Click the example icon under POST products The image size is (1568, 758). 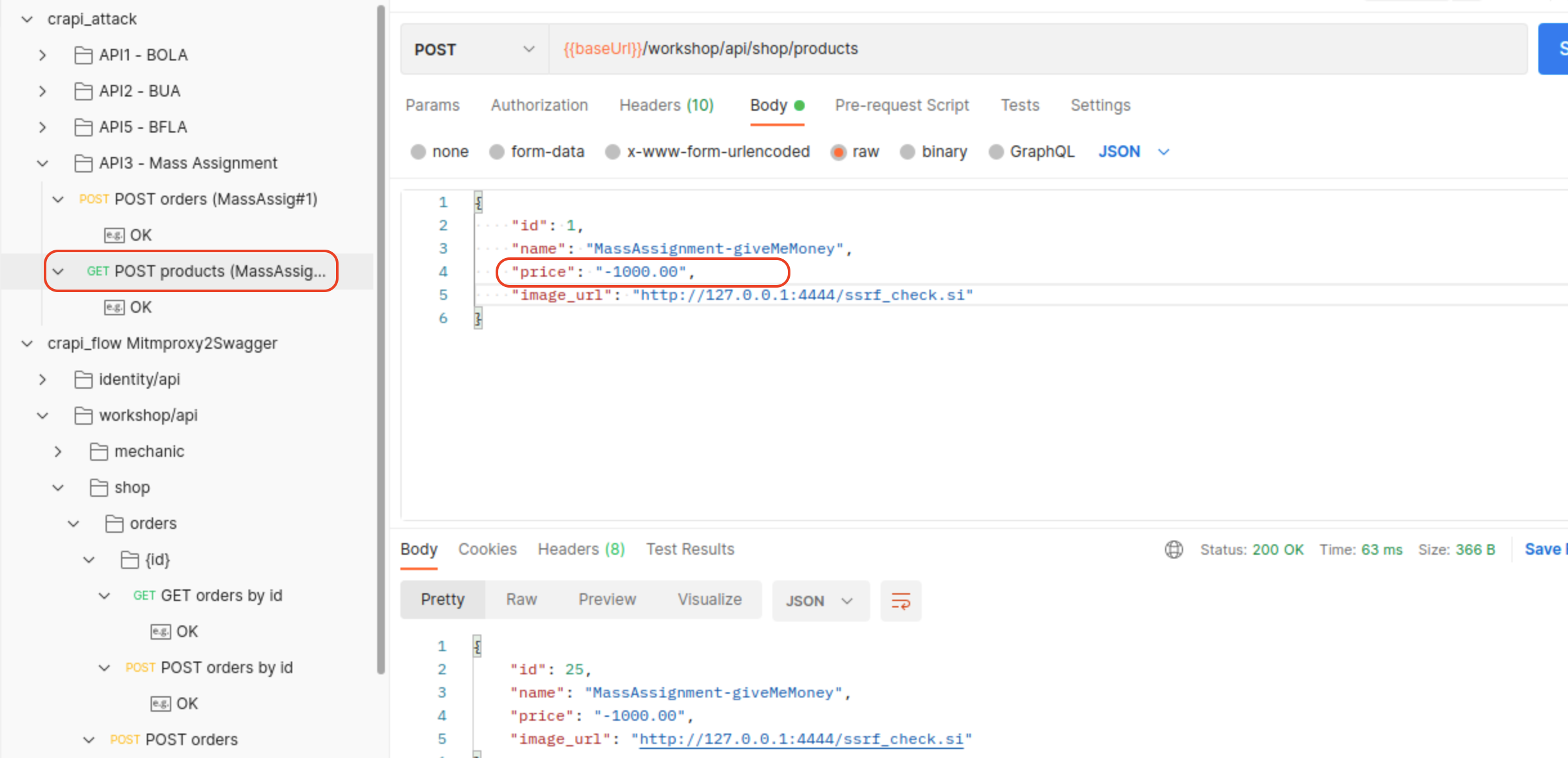click(x=114, y=308)
